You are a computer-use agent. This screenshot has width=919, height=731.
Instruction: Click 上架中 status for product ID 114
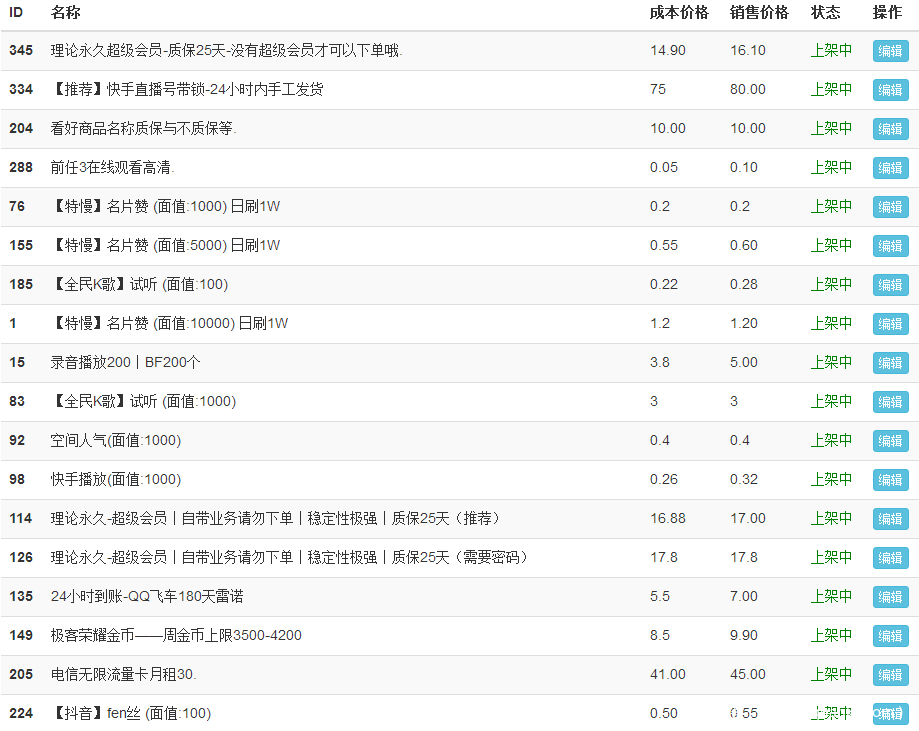pos(831,518)
